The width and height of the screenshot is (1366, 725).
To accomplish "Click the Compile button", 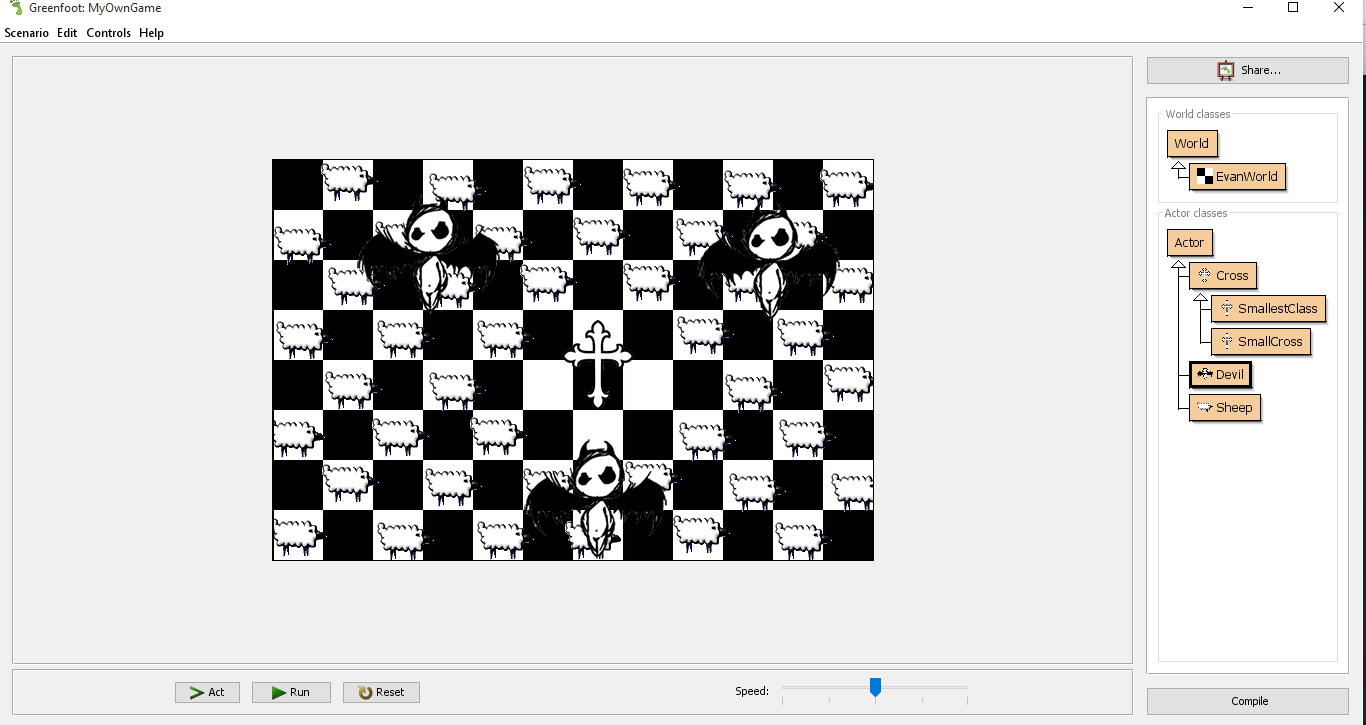I will (1247, 701).
